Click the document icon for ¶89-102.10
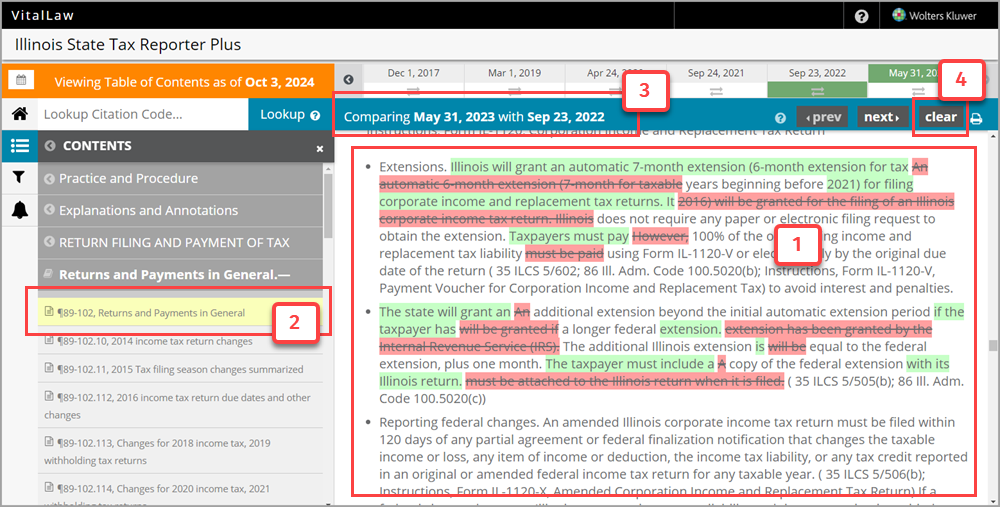The height and width of the screenshot is (507, 1000). 48,340
